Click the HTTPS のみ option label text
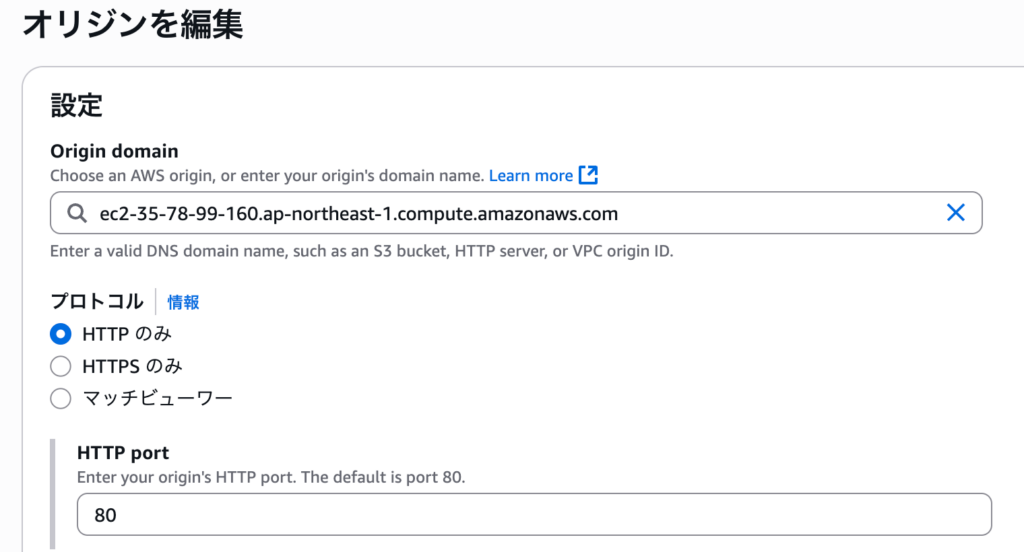The image size is (1024, 552). [x=132, y=366]
